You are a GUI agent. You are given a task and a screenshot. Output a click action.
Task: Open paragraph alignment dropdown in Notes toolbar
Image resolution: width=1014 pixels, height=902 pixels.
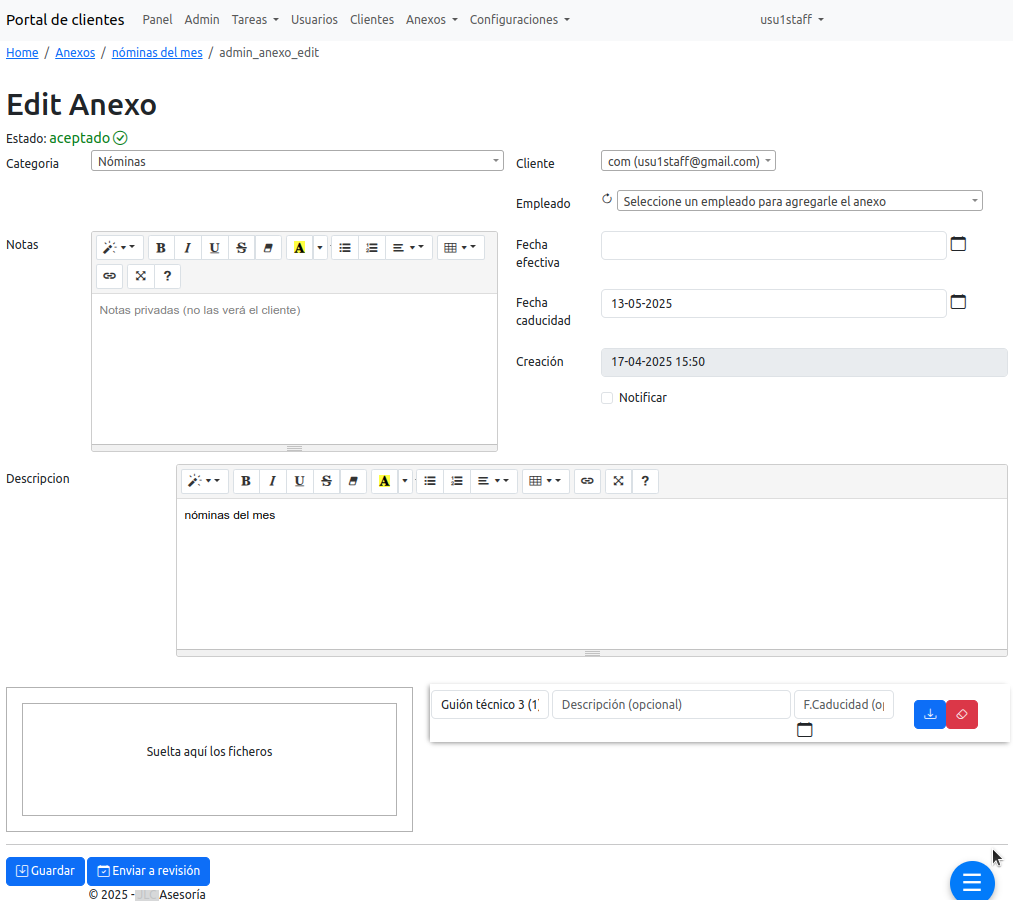[408, 248]
